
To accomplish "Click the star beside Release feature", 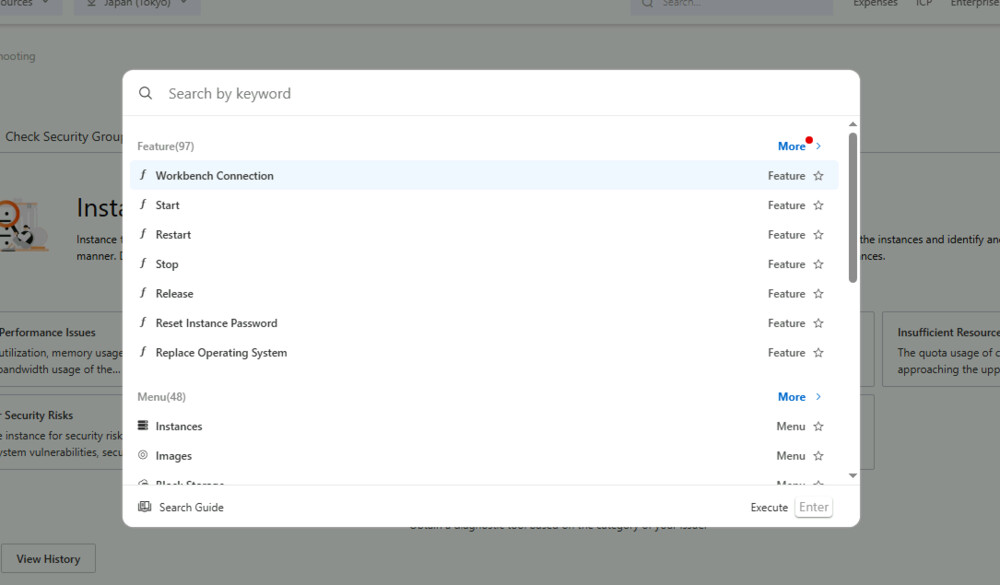I will (x=818, y=294).
